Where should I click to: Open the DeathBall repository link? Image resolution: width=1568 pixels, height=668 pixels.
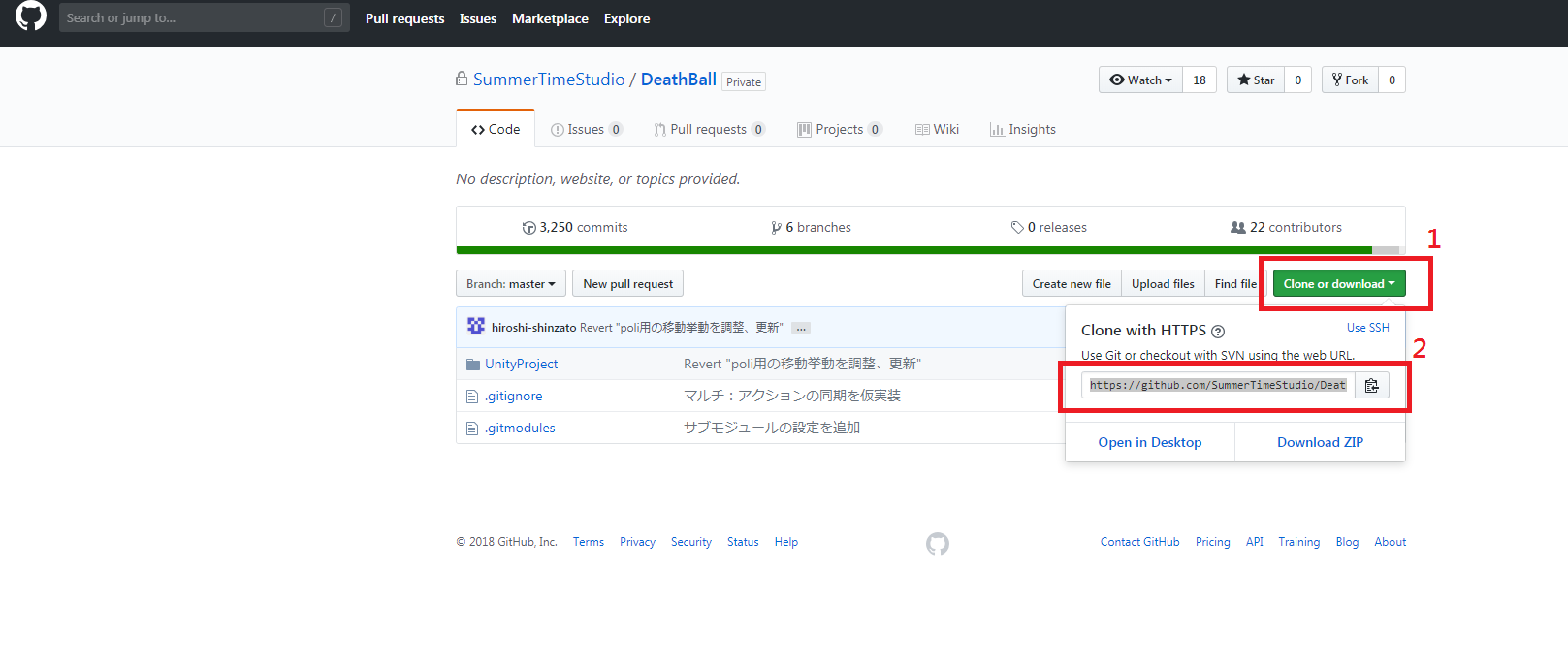[679, 80]
